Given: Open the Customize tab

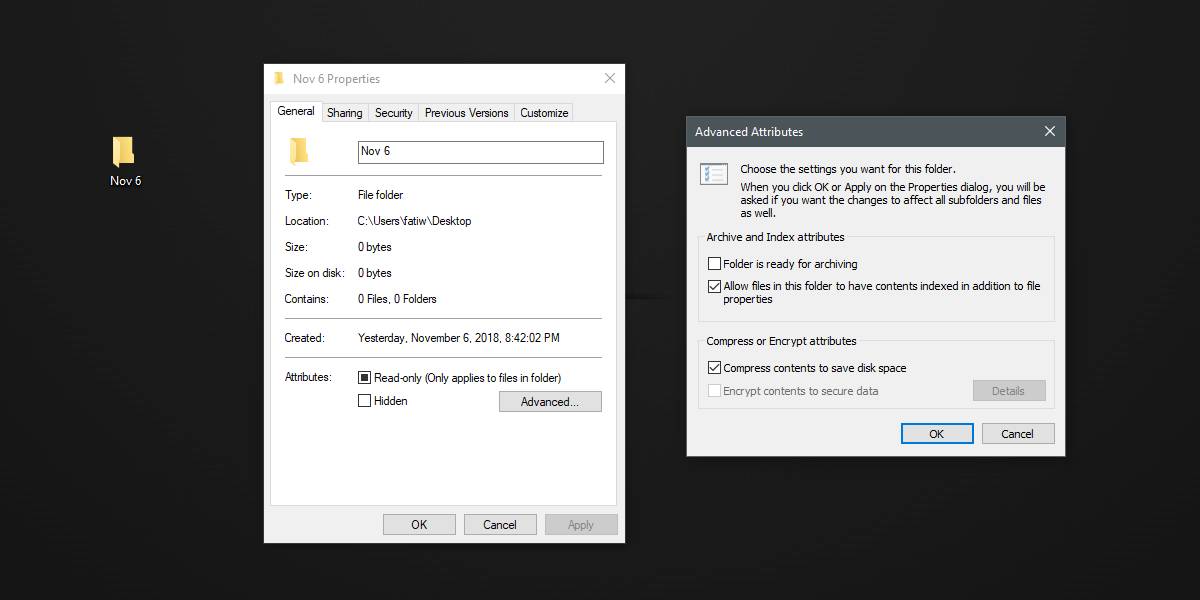Looking at the screenshot, I should click(544, 113).
